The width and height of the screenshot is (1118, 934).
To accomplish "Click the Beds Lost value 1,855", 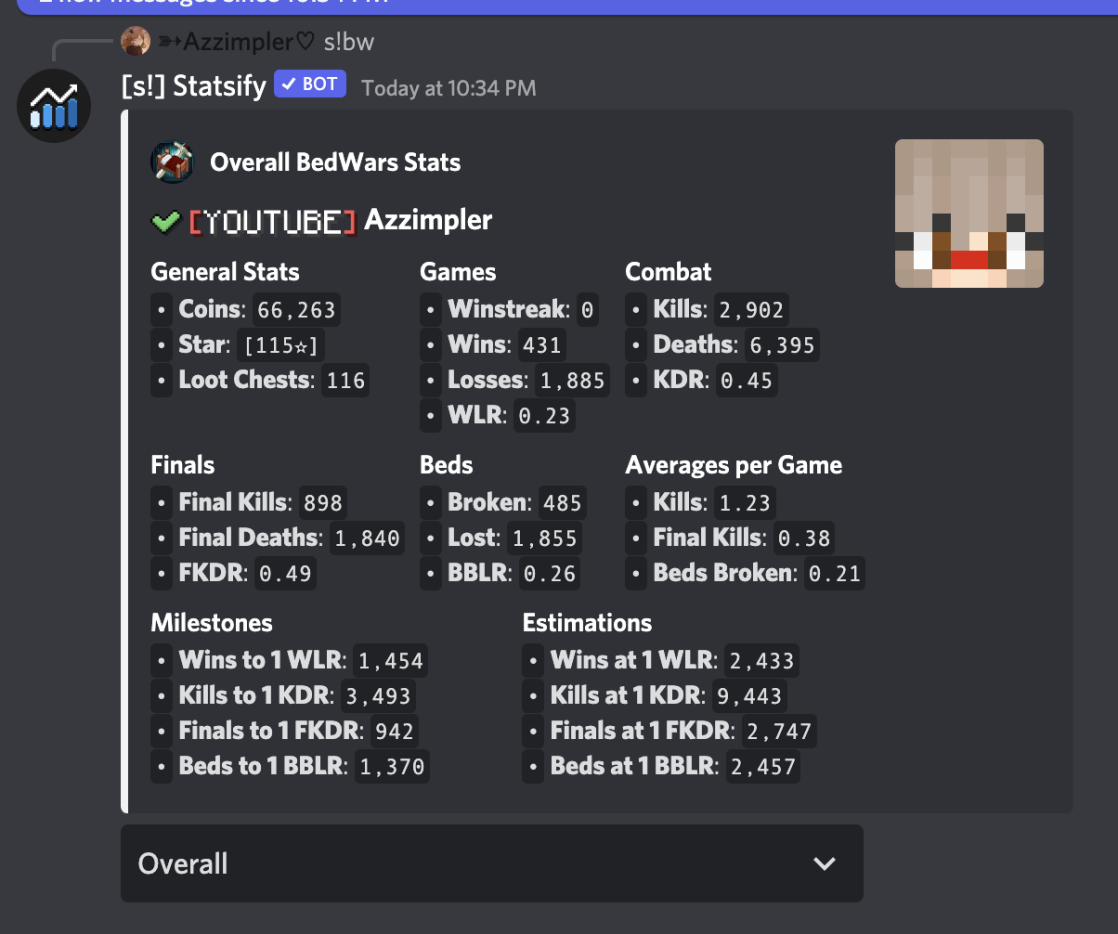I will (544, 538).
